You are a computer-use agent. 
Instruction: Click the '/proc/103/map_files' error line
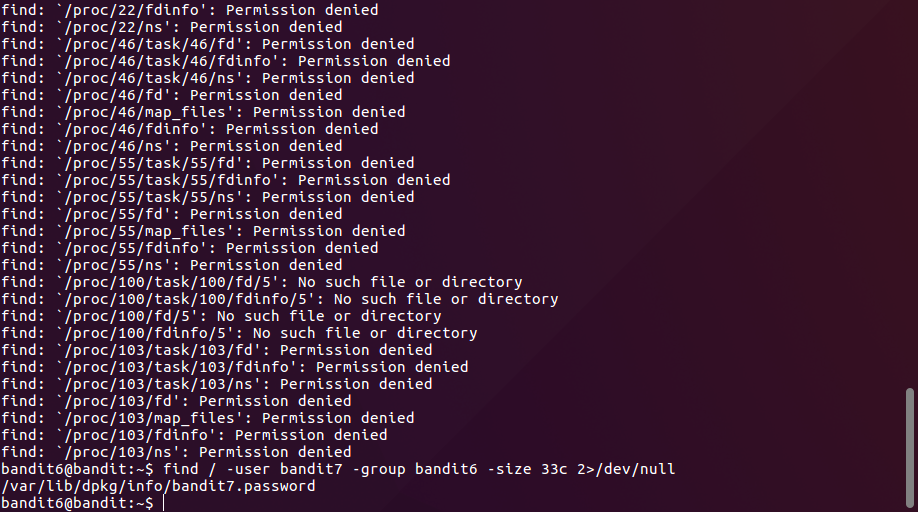208,418
